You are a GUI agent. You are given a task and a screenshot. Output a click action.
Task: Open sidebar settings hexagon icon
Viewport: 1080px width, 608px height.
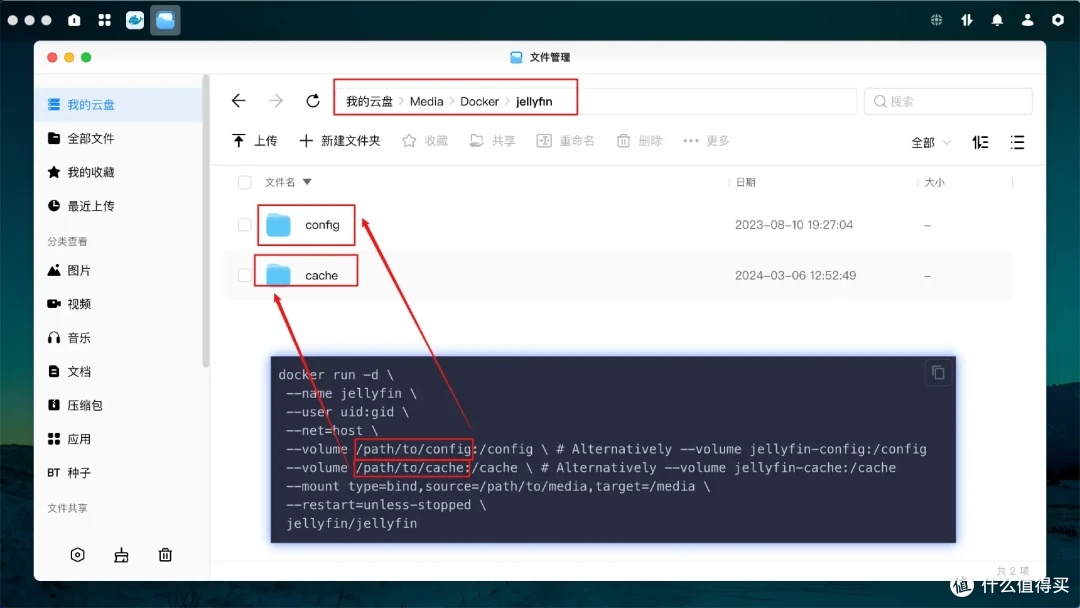[x=78, y=555]
